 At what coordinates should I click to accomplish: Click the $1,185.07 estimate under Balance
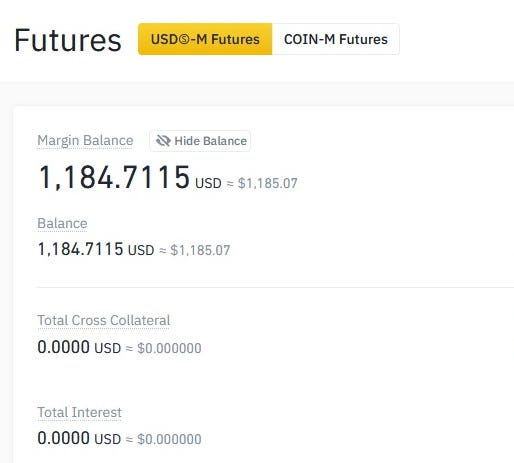[x=200, y=250]
